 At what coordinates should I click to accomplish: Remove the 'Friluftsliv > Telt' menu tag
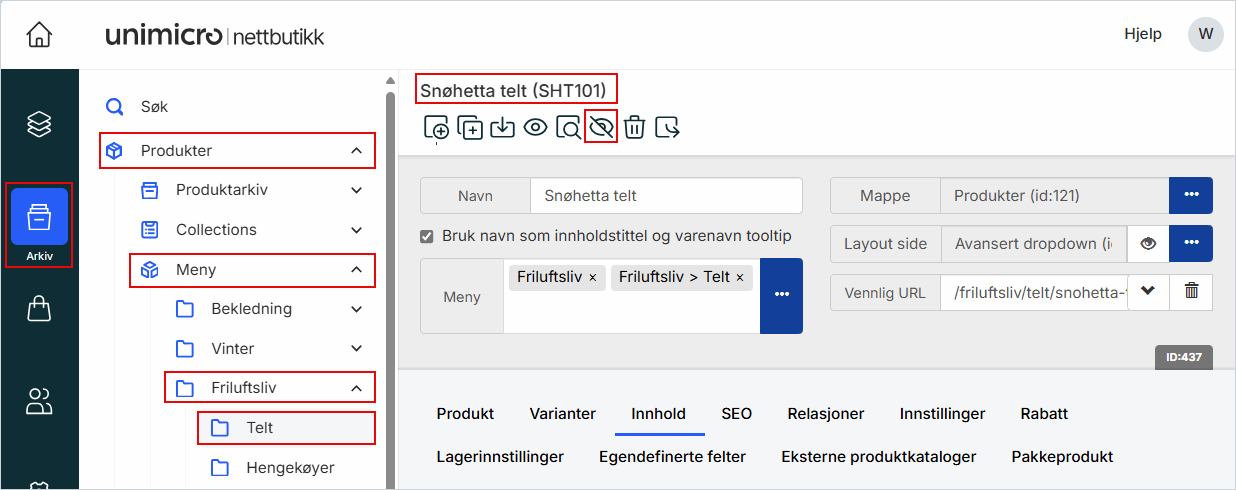coord(740,277)
